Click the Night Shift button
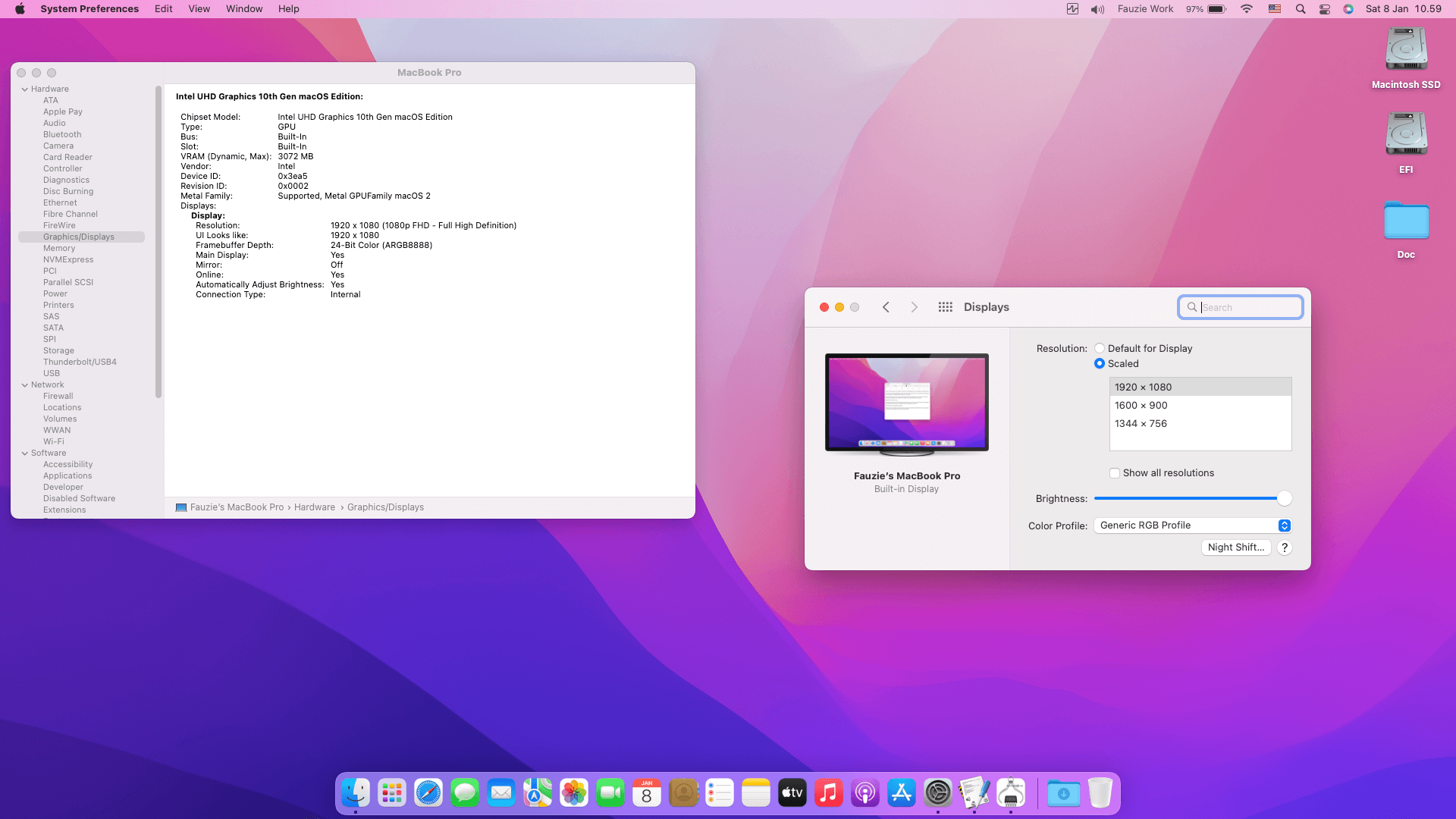The image size is (1456, 819). [1236, 548]
